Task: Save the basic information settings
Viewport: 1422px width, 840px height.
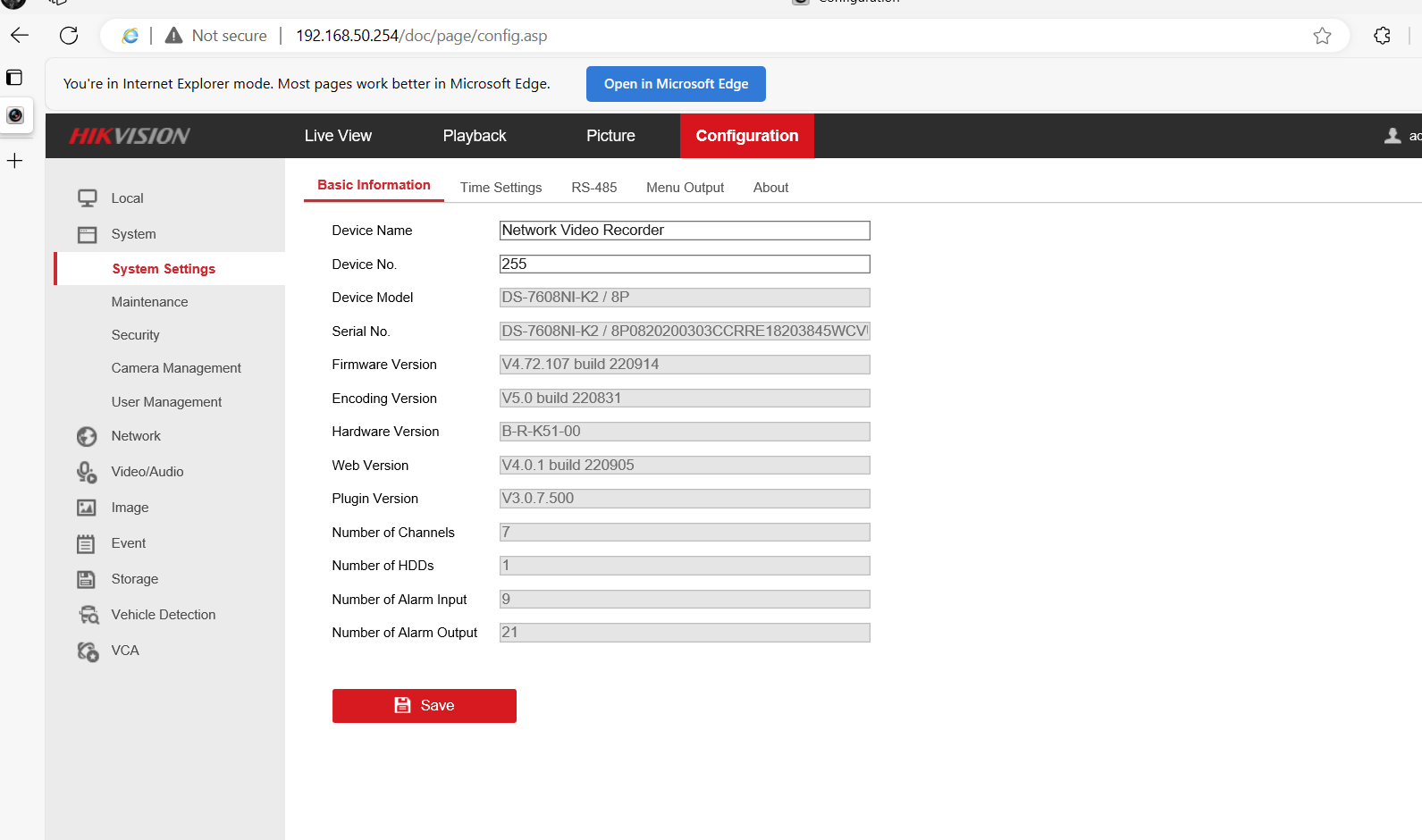Action: pos(425,706)
